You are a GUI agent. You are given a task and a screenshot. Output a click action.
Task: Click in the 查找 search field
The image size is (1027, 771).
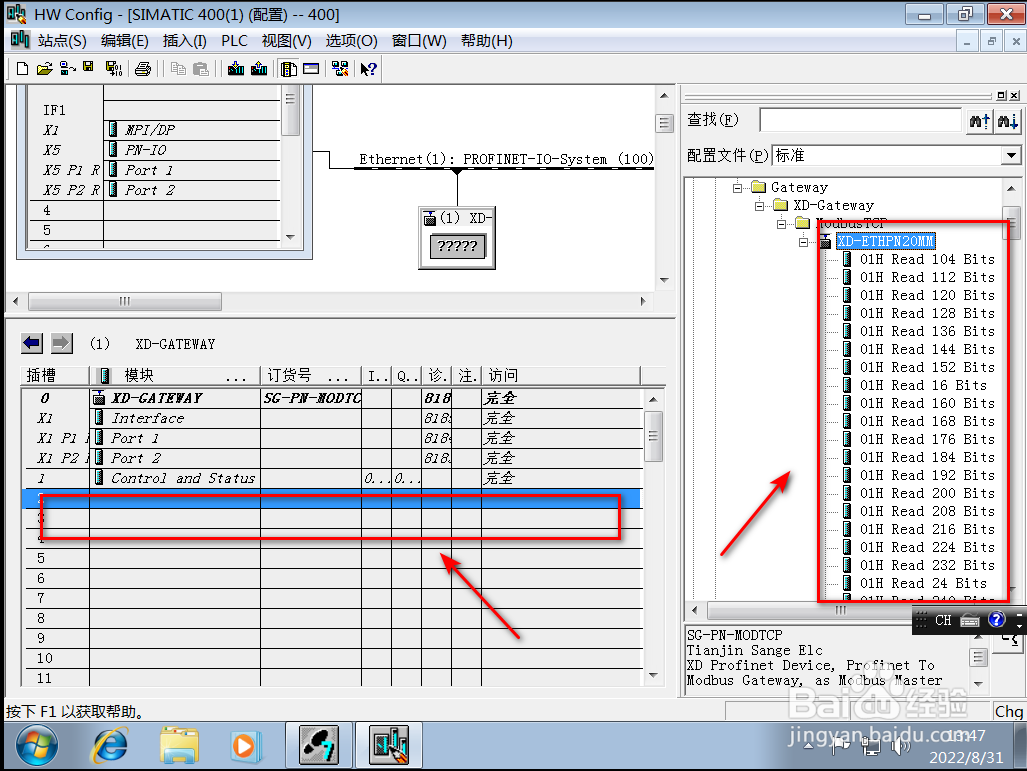click(860, 121)
